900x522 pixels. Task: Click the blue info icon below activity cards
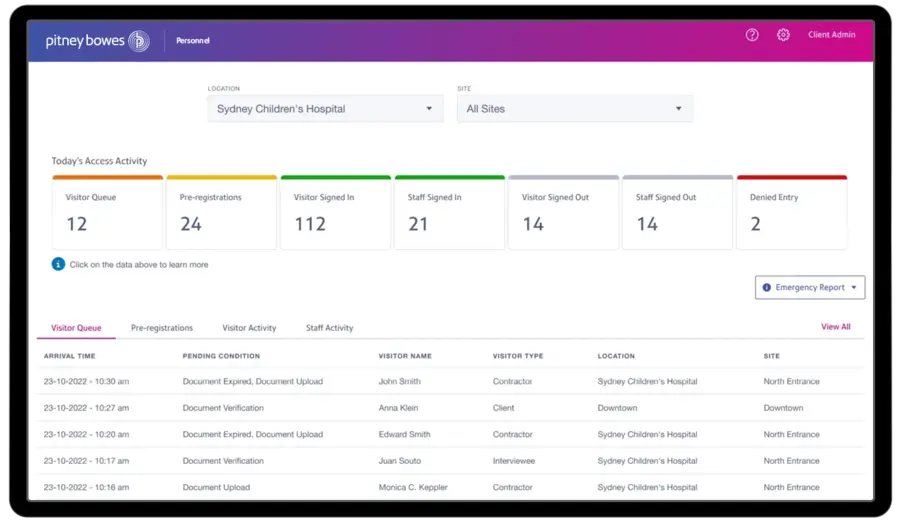pos(58,264)
